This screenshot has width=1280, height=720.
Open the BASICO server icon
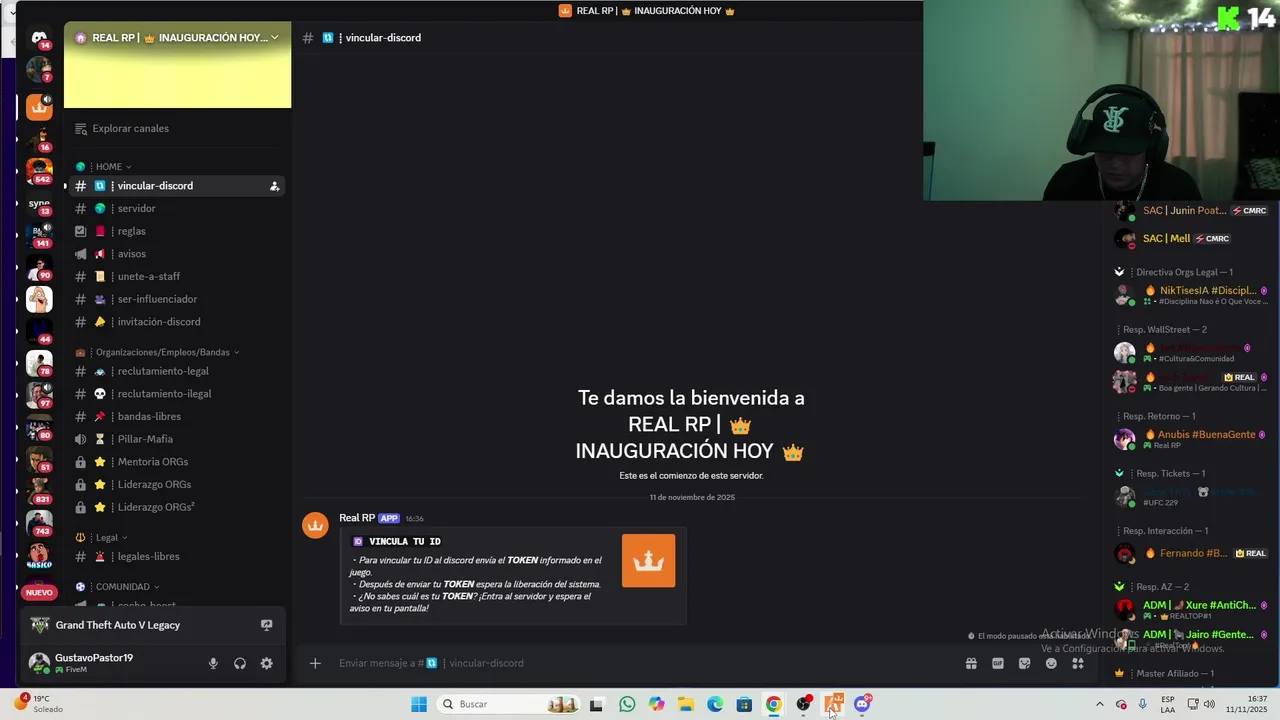pos(39,555)
